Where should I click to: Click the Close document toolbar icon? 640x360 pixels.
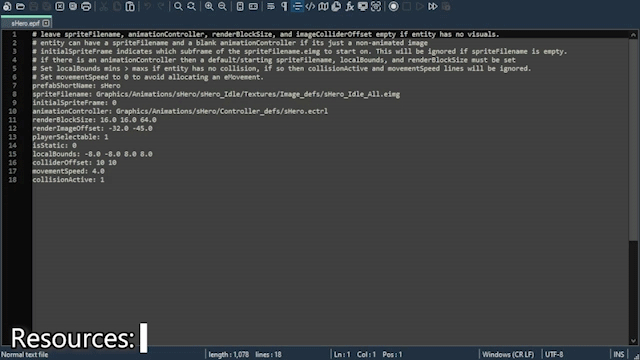point(60,6)
